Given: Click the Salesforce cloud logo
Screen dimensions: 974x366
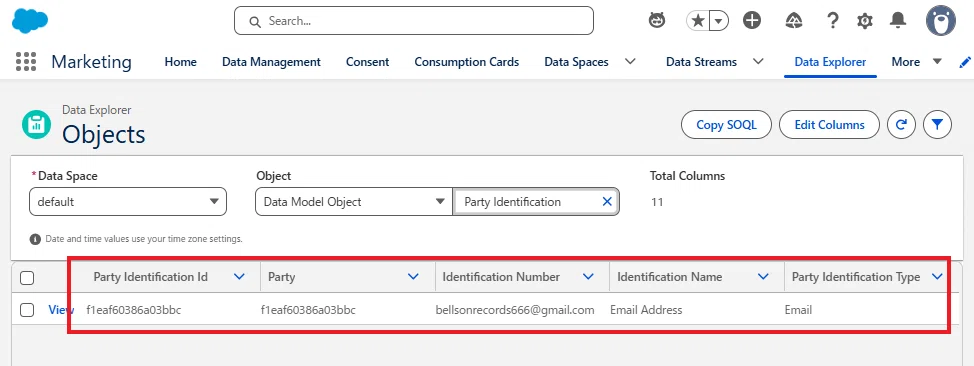Looking at the screenshot, I should point(30,21).
